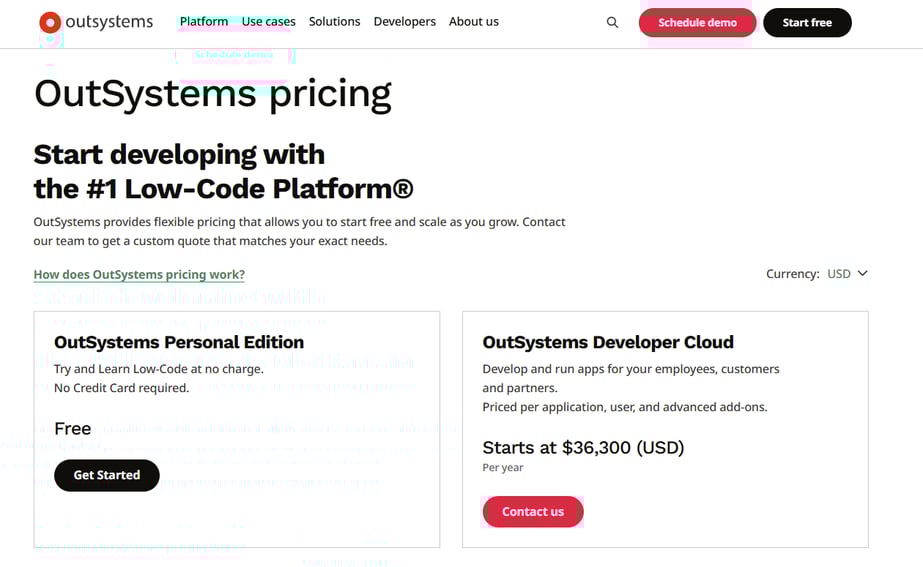Select the OutSystems Personal Edition card title
Image resolution: width=923 pixels, height=567 pixels.
click(x=179, y=342)
